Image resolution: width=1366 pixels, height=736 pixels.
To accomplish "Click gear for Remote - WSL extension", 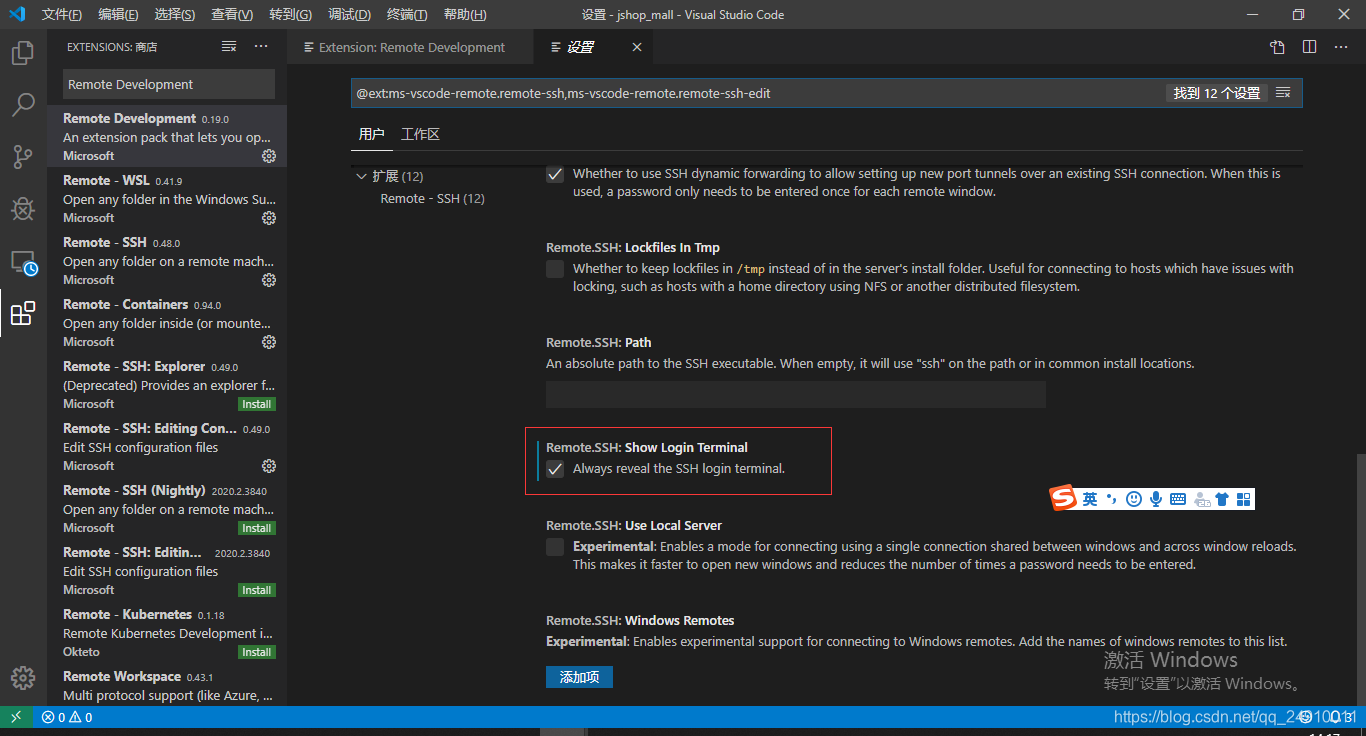I will pyautogui.click(x=268, y=218).
